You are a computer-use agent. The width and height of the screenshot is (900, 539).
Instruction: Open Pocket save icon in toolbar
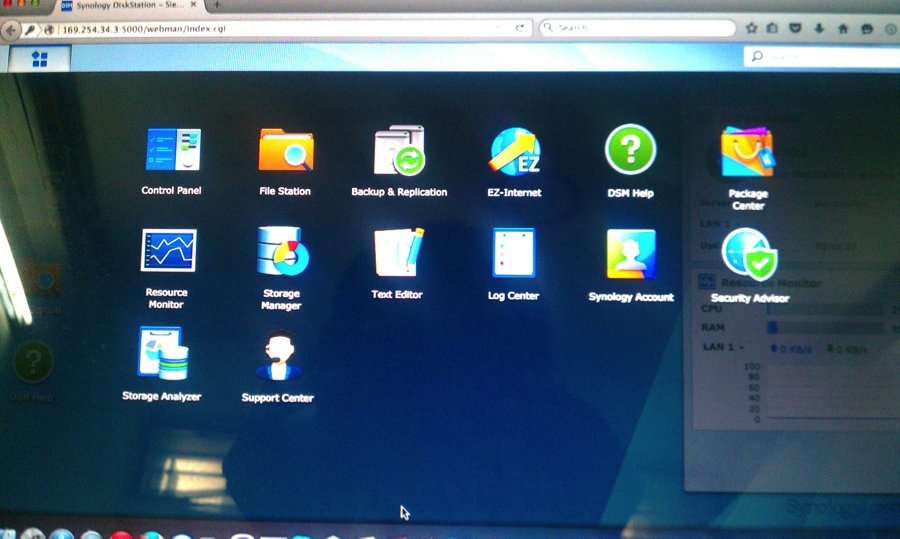795,28
